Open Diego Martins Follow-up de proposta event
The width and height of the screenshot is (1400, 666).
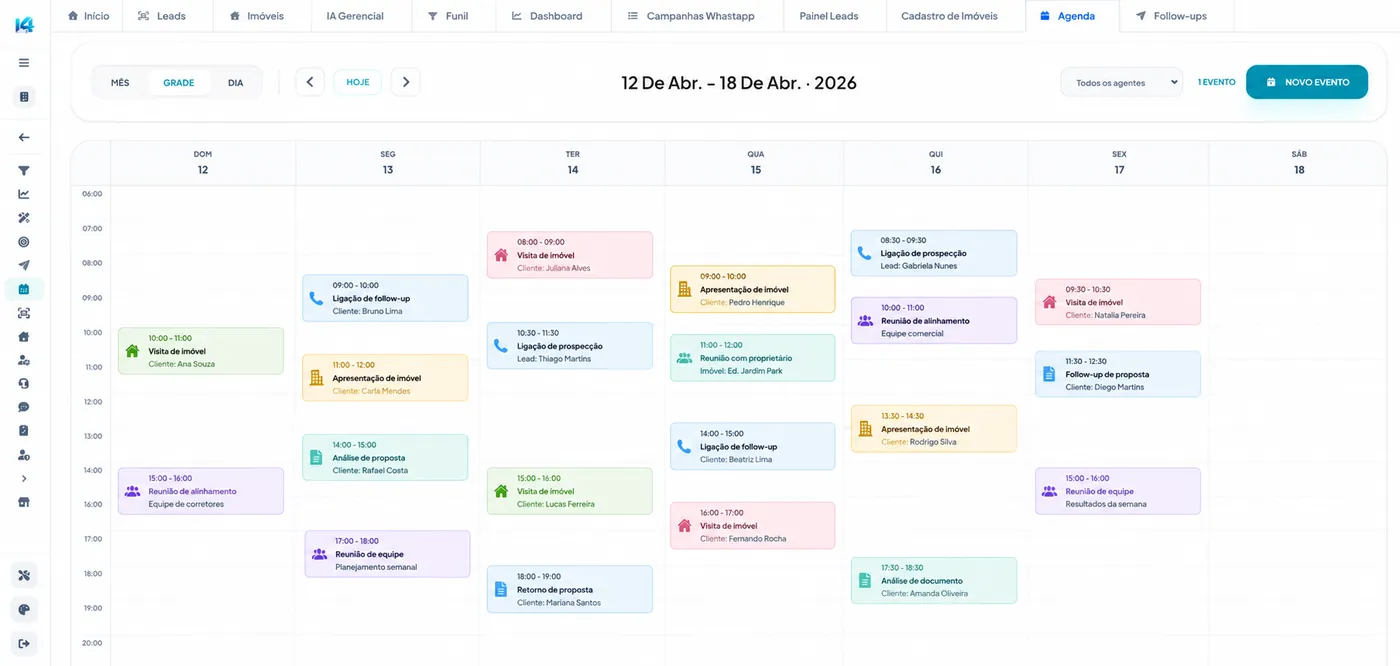[1118, 374]
